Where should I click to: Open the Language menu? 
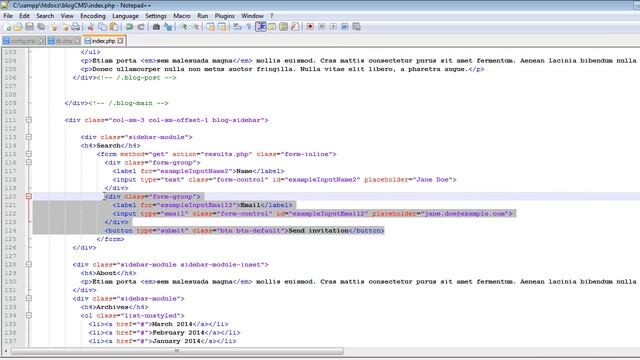[125, 16]
